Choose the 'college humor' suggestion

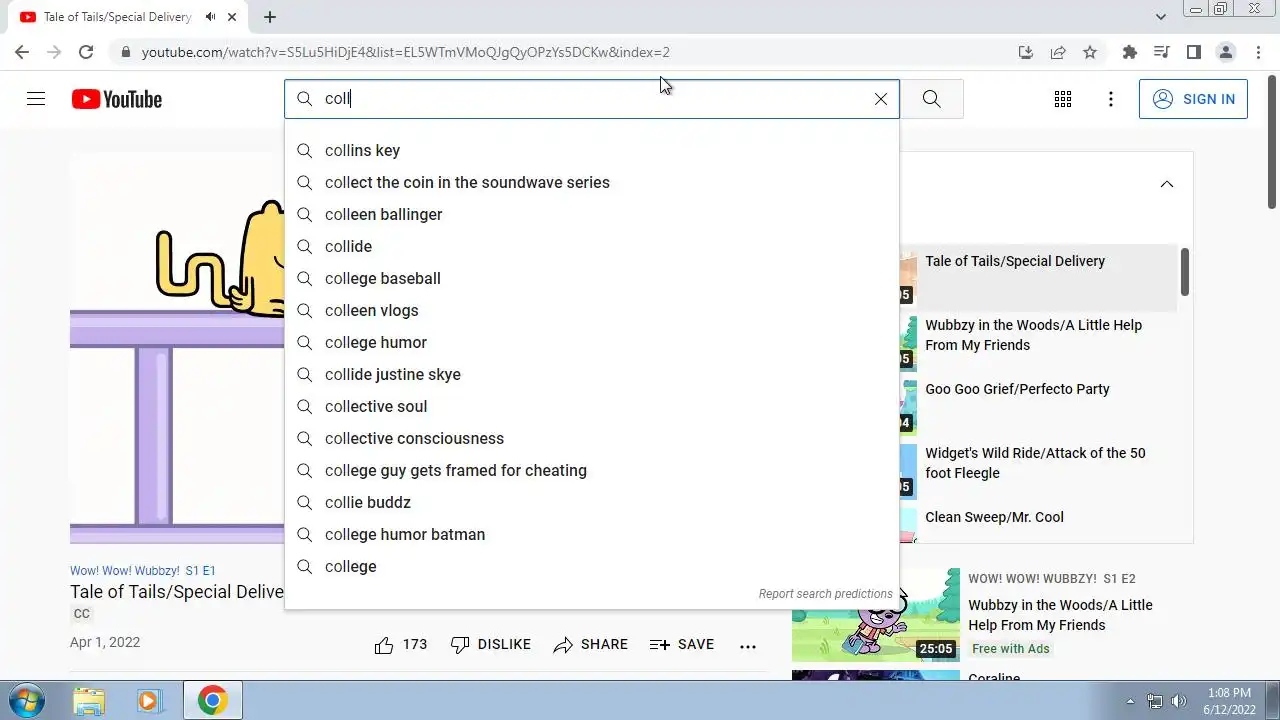(592, 342)
